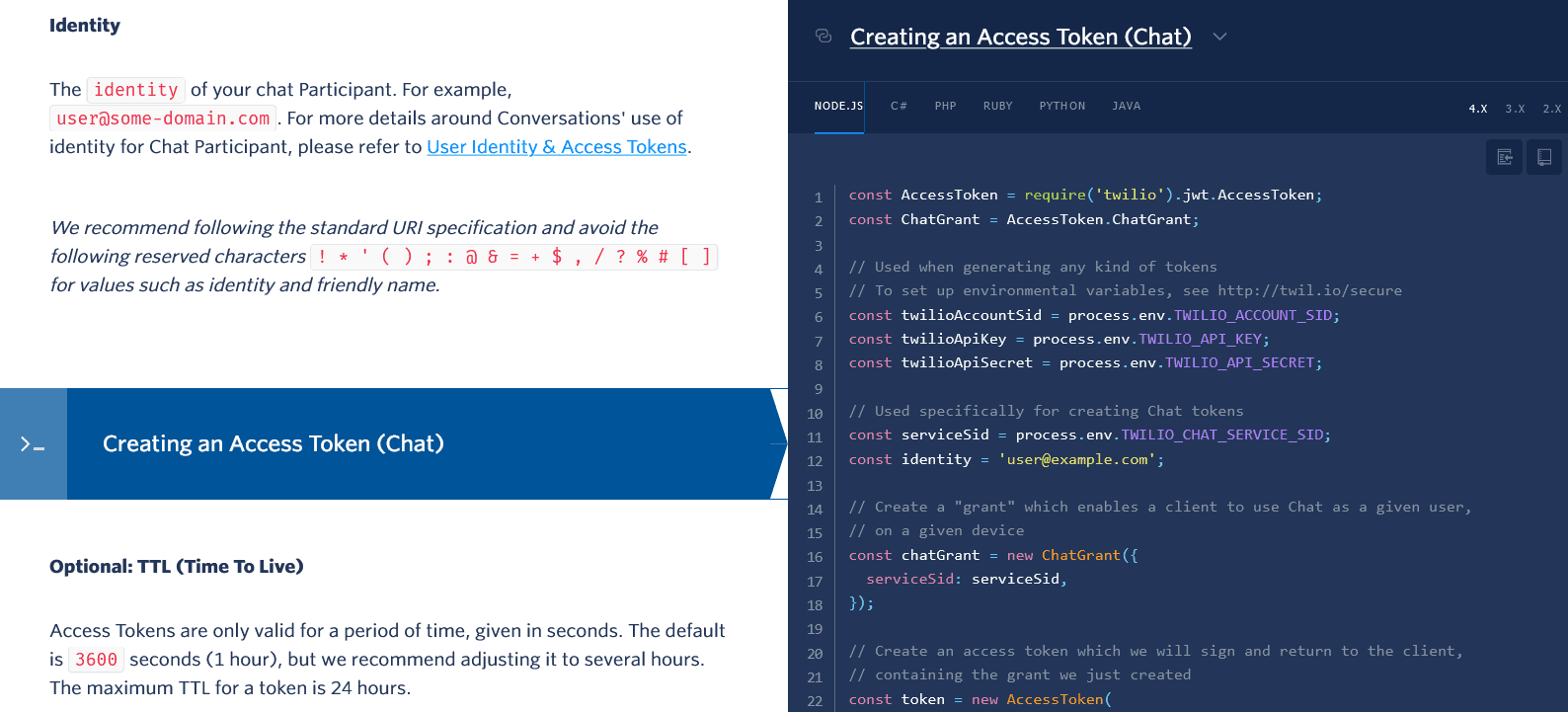This screenshot has height=712, width=1568.
Task: Open the User Identity & Access Tokens link
Action: click(556, 147)
